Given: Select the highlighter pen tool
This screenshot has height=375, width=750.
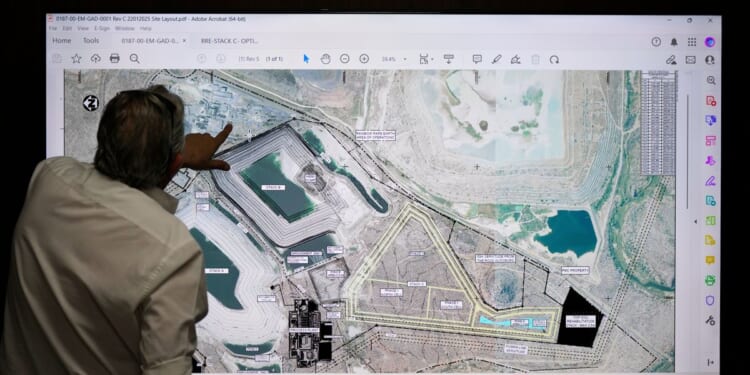Looking at the screenshot, I should coord(496,59).
